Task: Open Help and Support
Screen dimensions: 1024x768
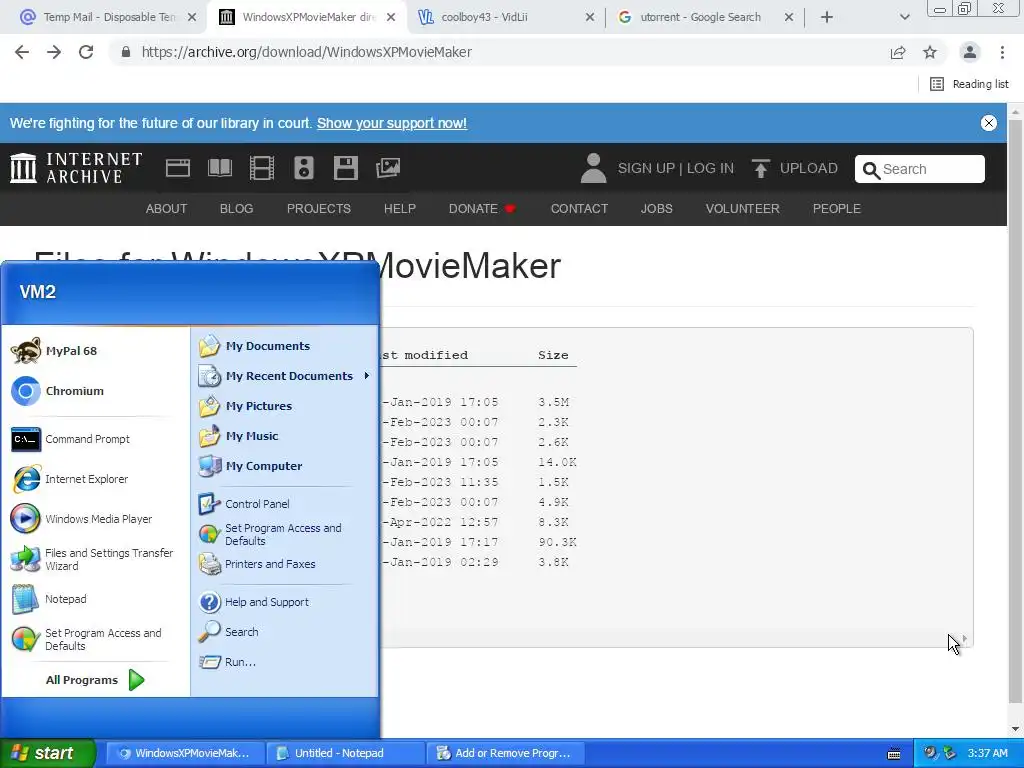Action: pos(254,602)
